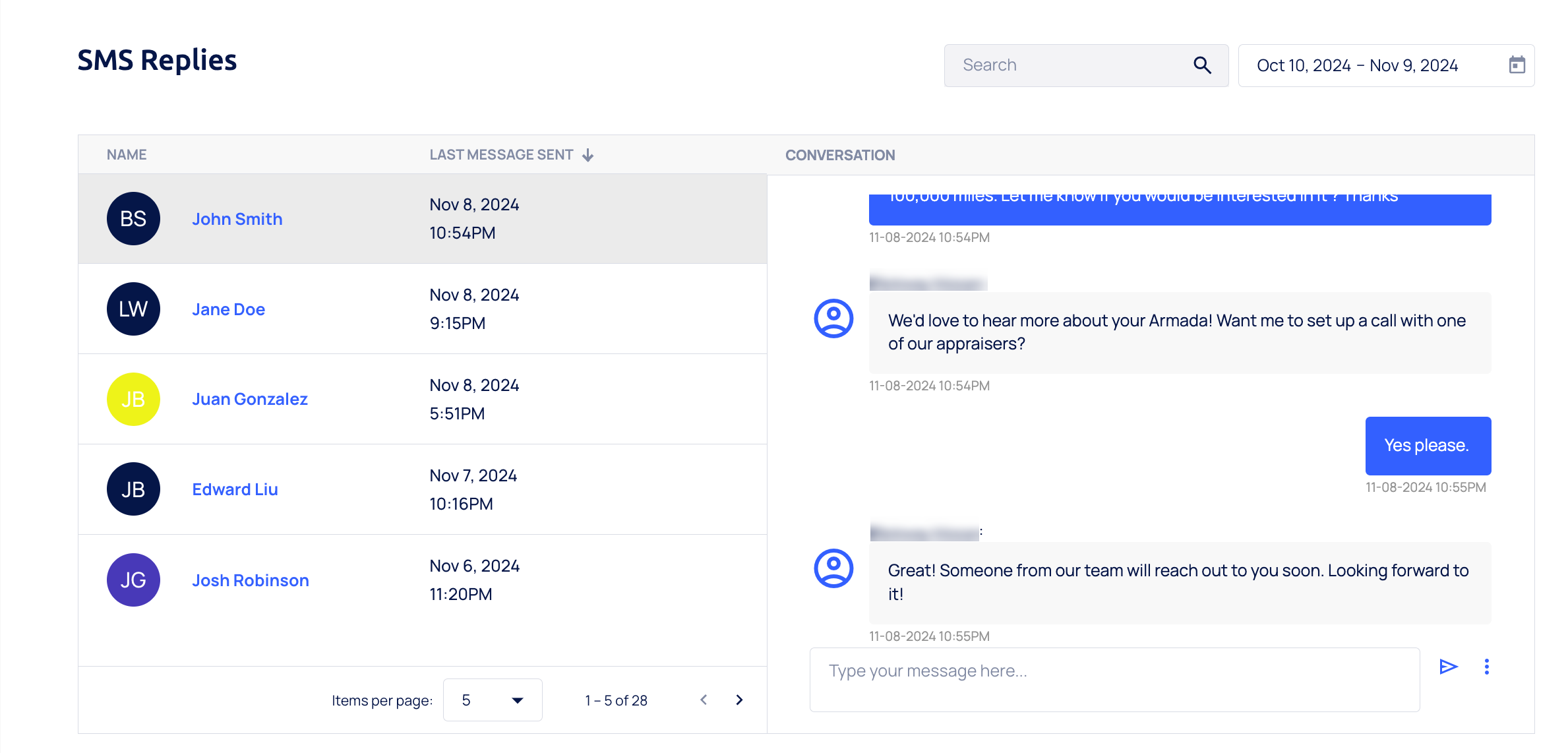Screen dimensions: 1568x753
Task: Click the BS avatar for John Smith
Action: coord(133,219)
